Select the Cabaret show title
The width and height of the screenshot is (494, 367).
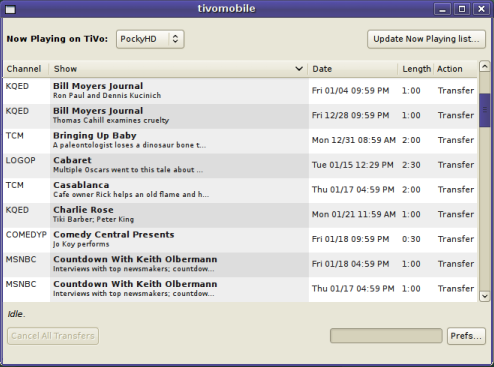click(72, 160)
